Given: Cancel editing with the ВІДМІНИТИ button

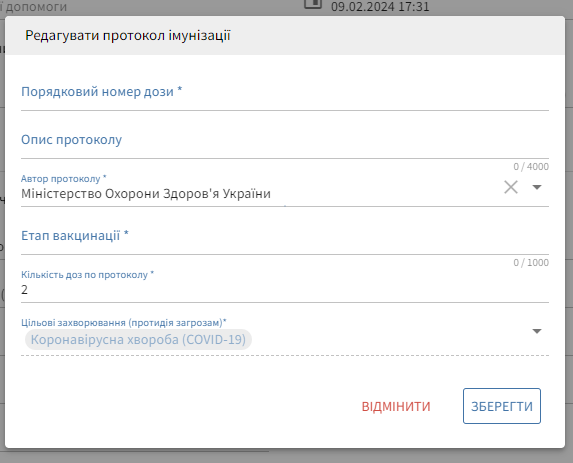Looking at the screenshot, I should point(396,406).
